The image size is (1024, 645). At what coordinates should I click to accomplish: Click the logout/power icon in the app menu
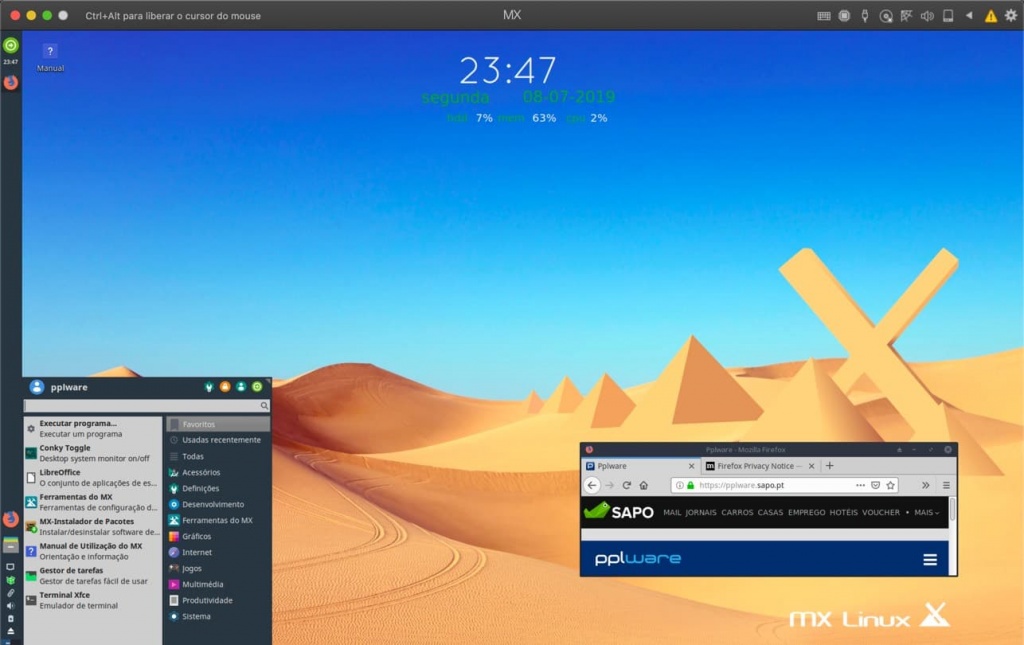coord(257,386)
